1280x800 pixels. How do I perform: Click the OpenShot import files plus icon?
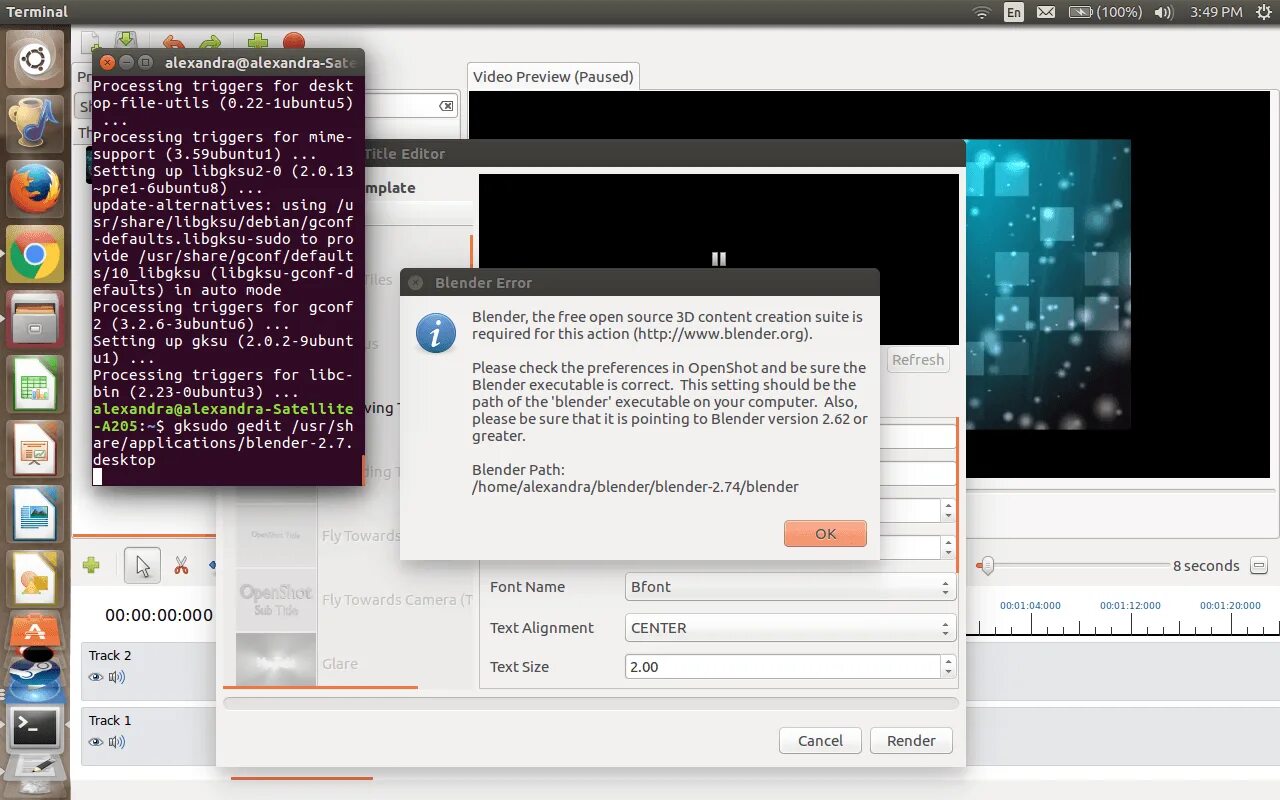tap(258, 43)
